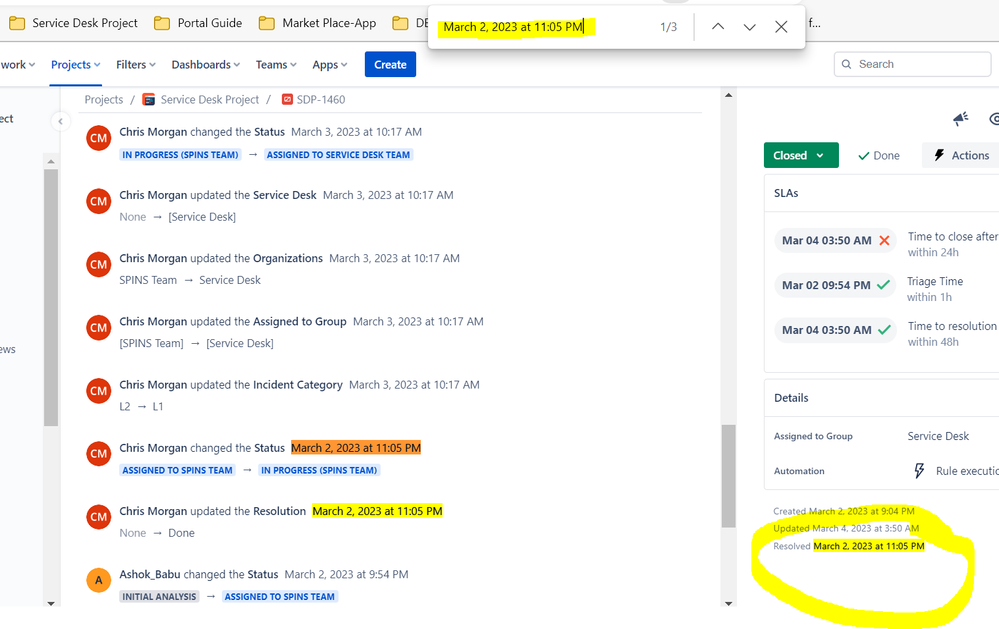Click the IN PROGRESS (SPINS TEAM) status lozenge in top entry
999x629 pixels.
[x=180, y=155]
